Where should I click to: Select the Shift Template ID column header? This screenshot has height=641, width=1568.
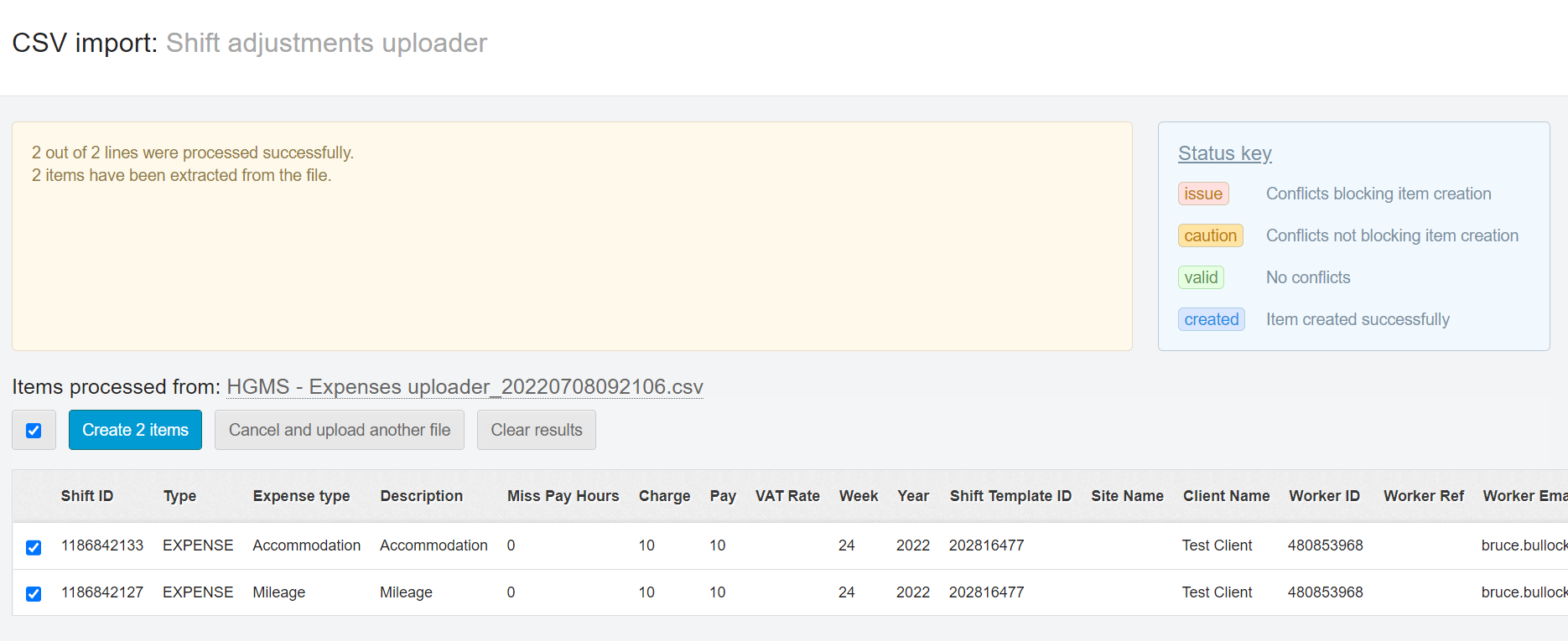point(1010,496)
